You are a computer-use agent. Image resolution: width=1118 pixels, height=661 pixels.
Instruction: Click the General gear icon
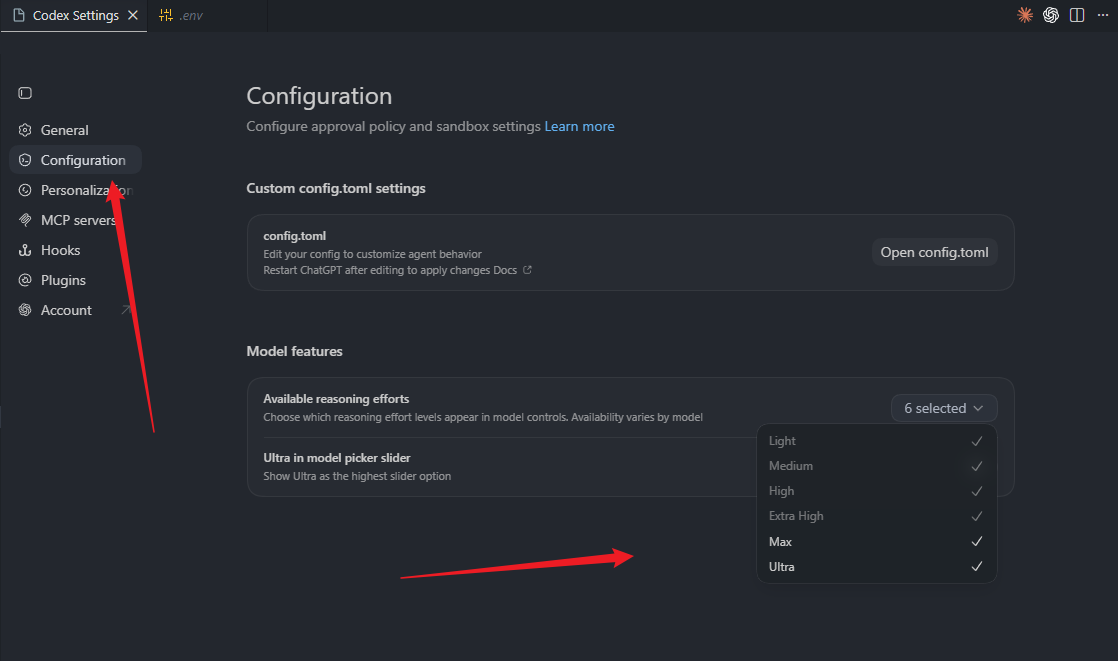tap(25, 130)
